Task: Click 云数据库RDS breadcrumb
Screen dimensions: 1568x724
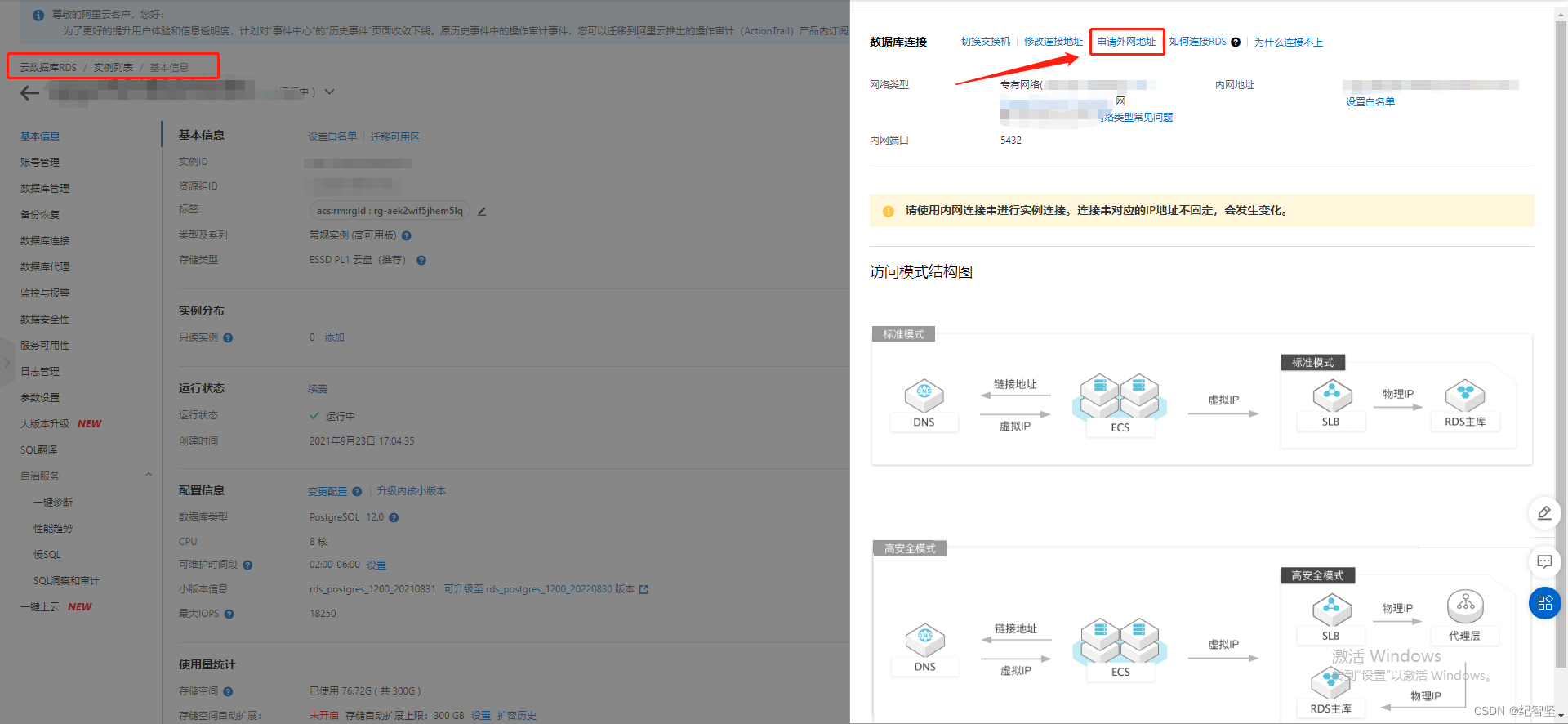Action: [x=48, y=67]
